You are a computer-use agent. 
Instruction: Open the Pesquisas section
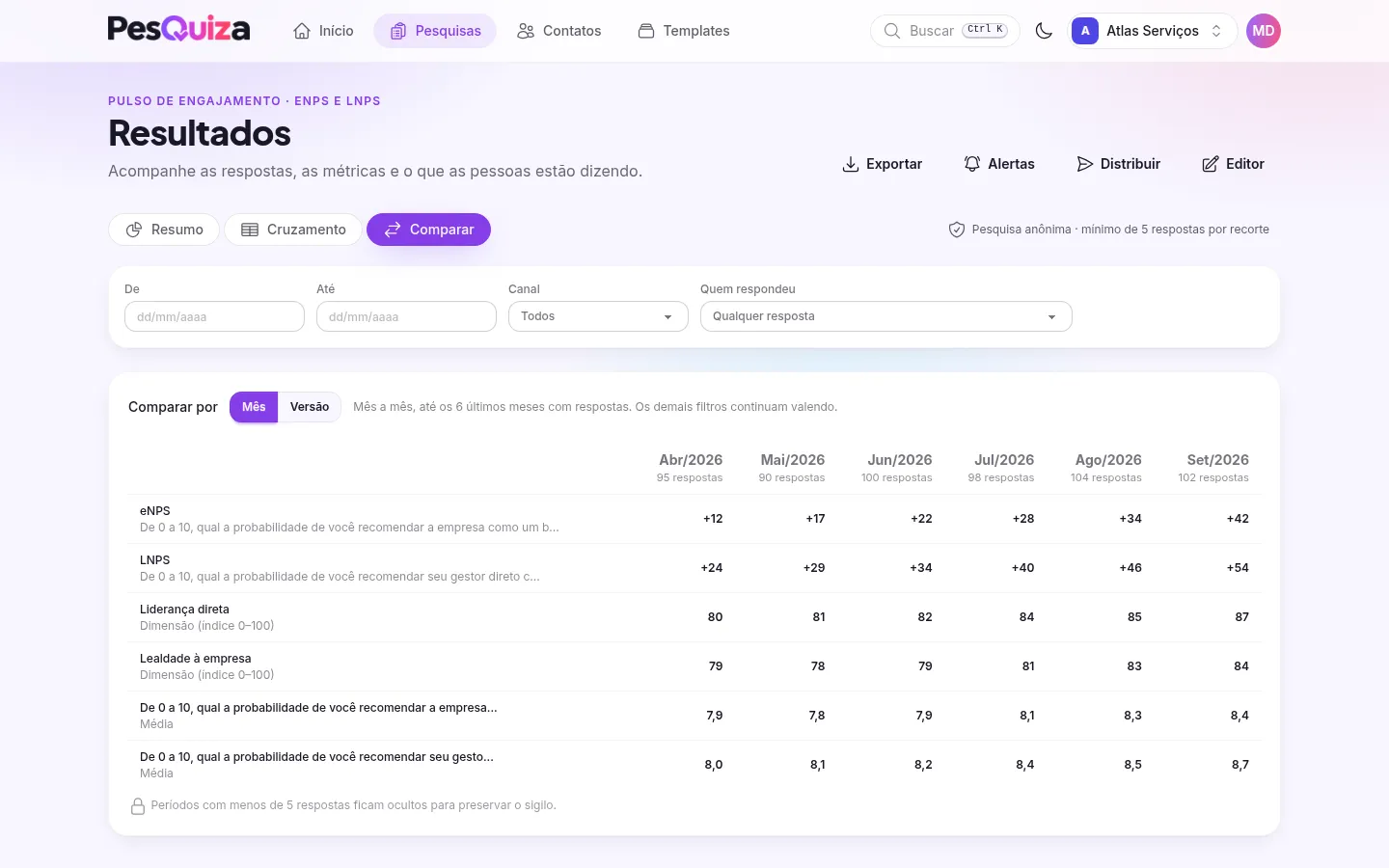pos(435,31)
